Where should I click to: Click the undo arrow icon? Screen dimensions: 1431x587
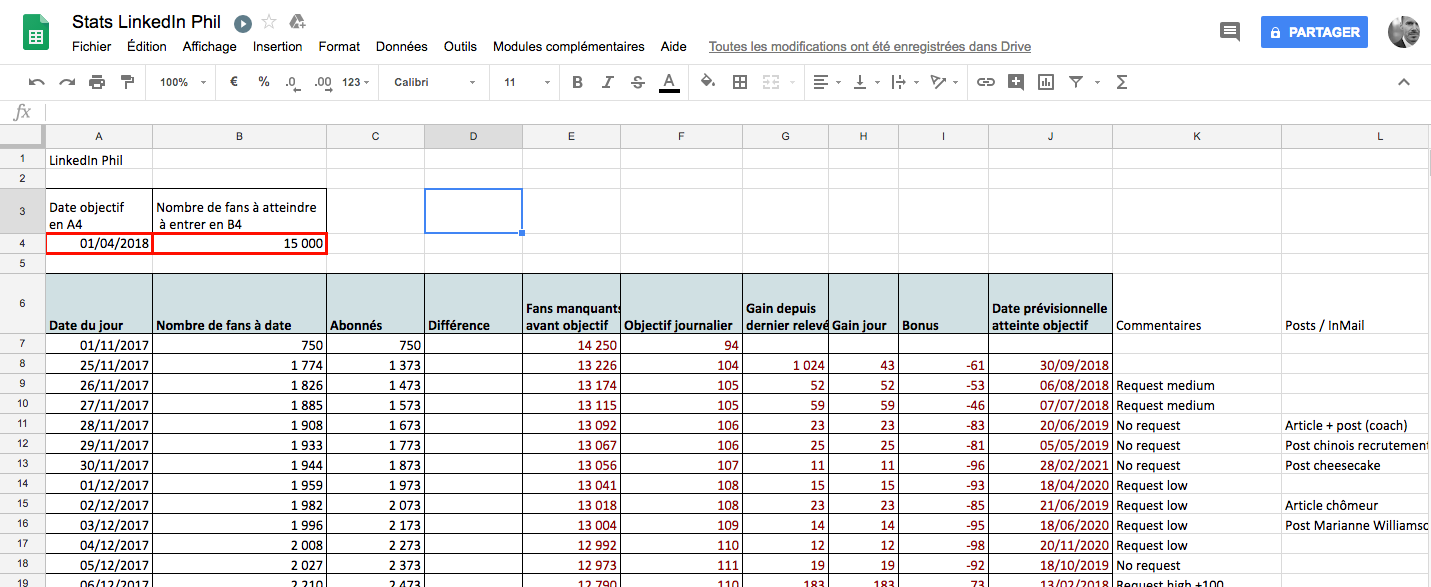click(37, 82)
